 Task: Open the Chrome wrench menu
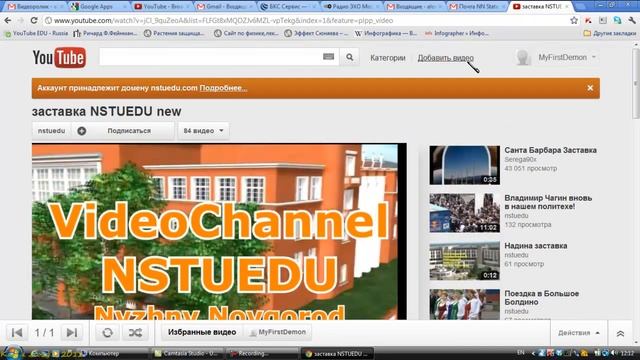pos(632,20)
